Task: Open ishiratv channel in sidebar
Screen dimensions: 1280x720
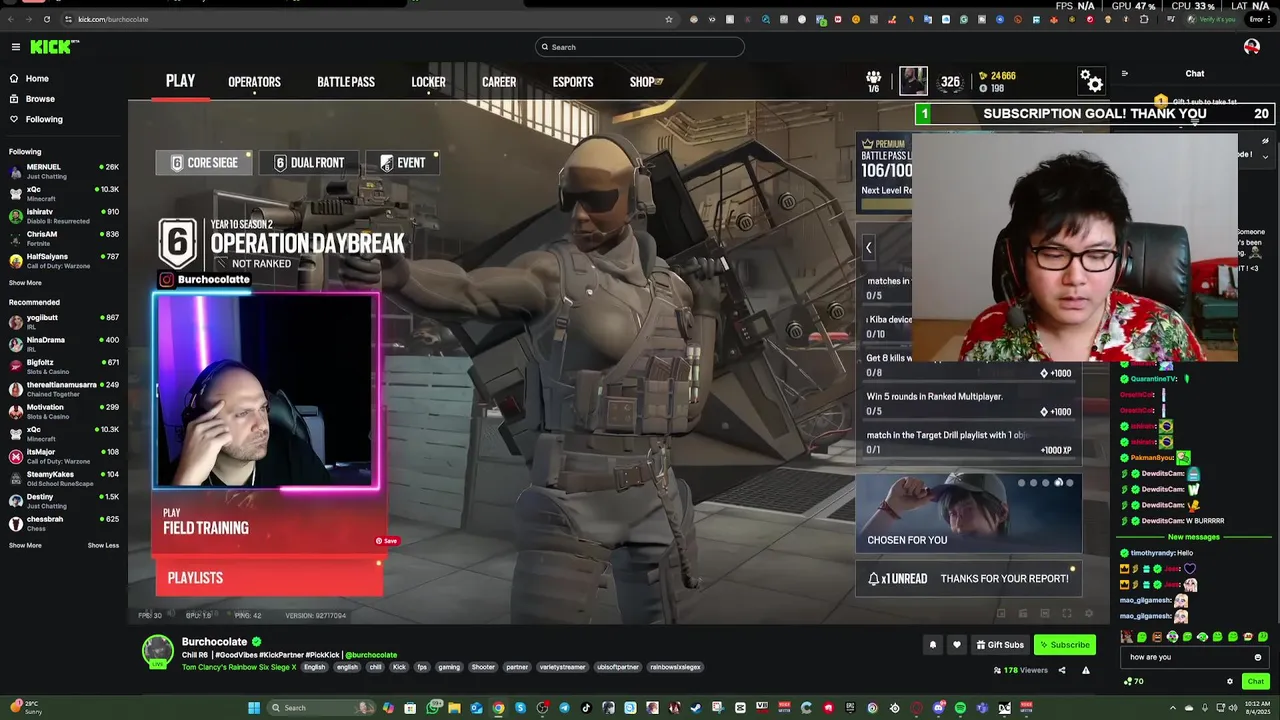Action: pos(64,216)
